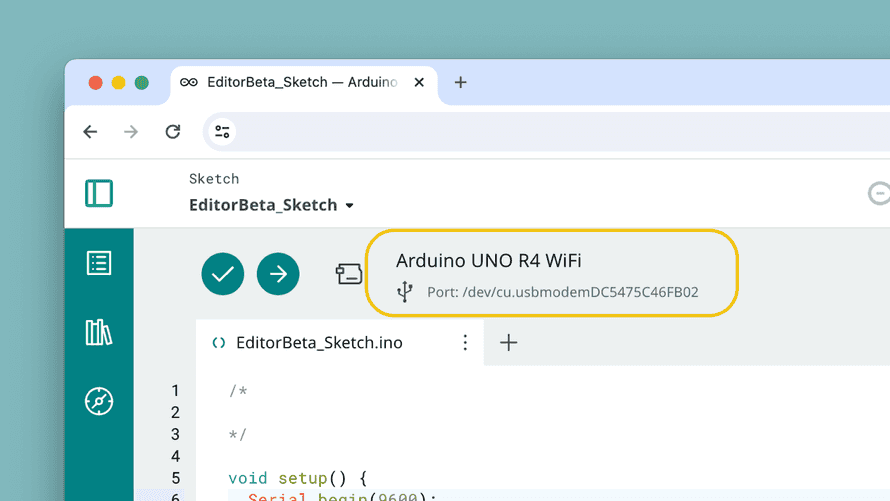Add a new file tab with plus
This screenshot has width=890, height=501.
tap(508, 343)
